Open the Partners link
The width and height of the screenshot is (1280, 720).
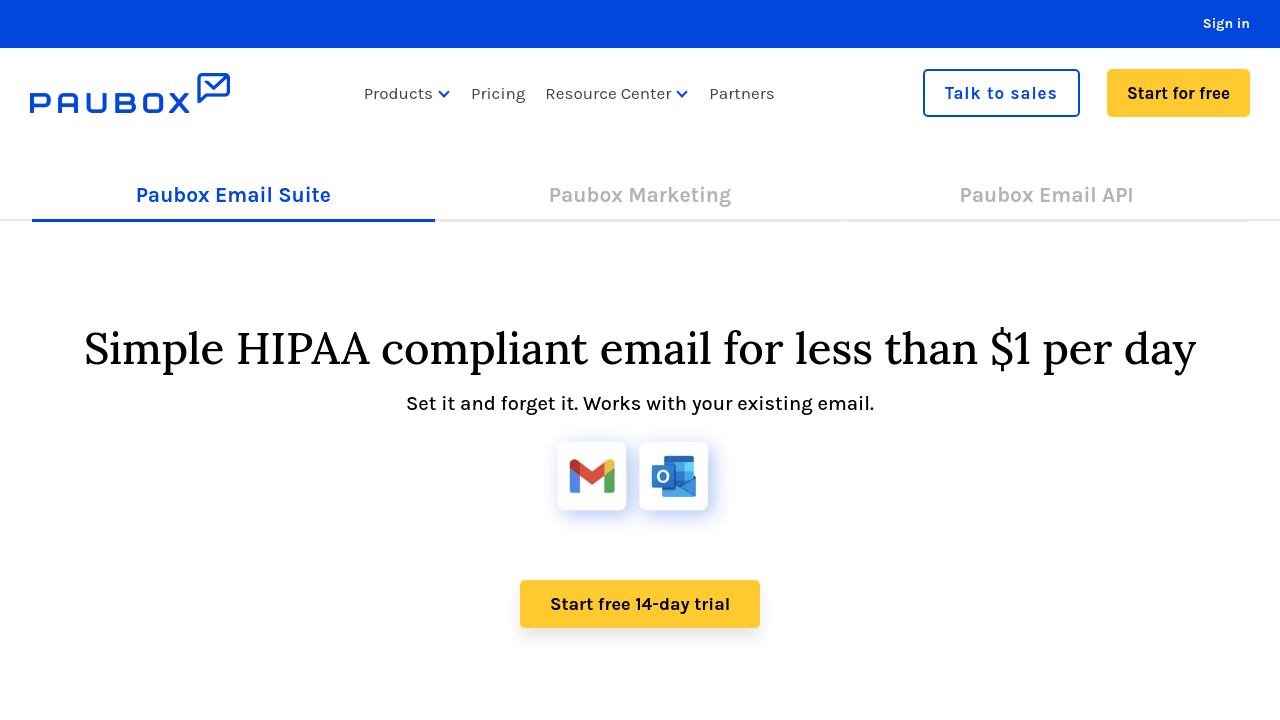click(742, 94)
